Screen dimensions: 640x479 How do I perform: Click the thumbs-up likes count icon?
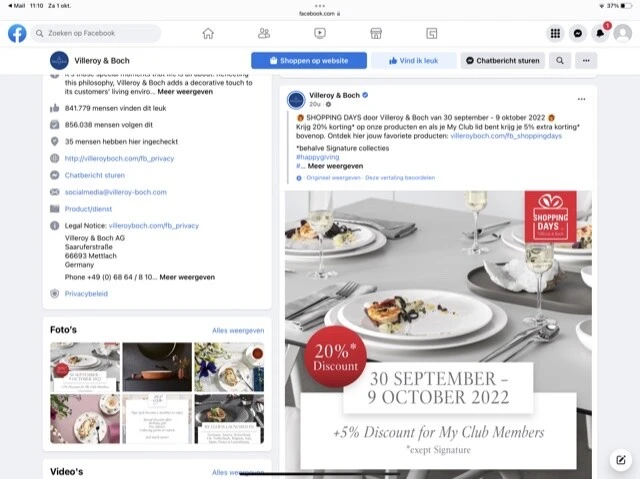point(54,108)
